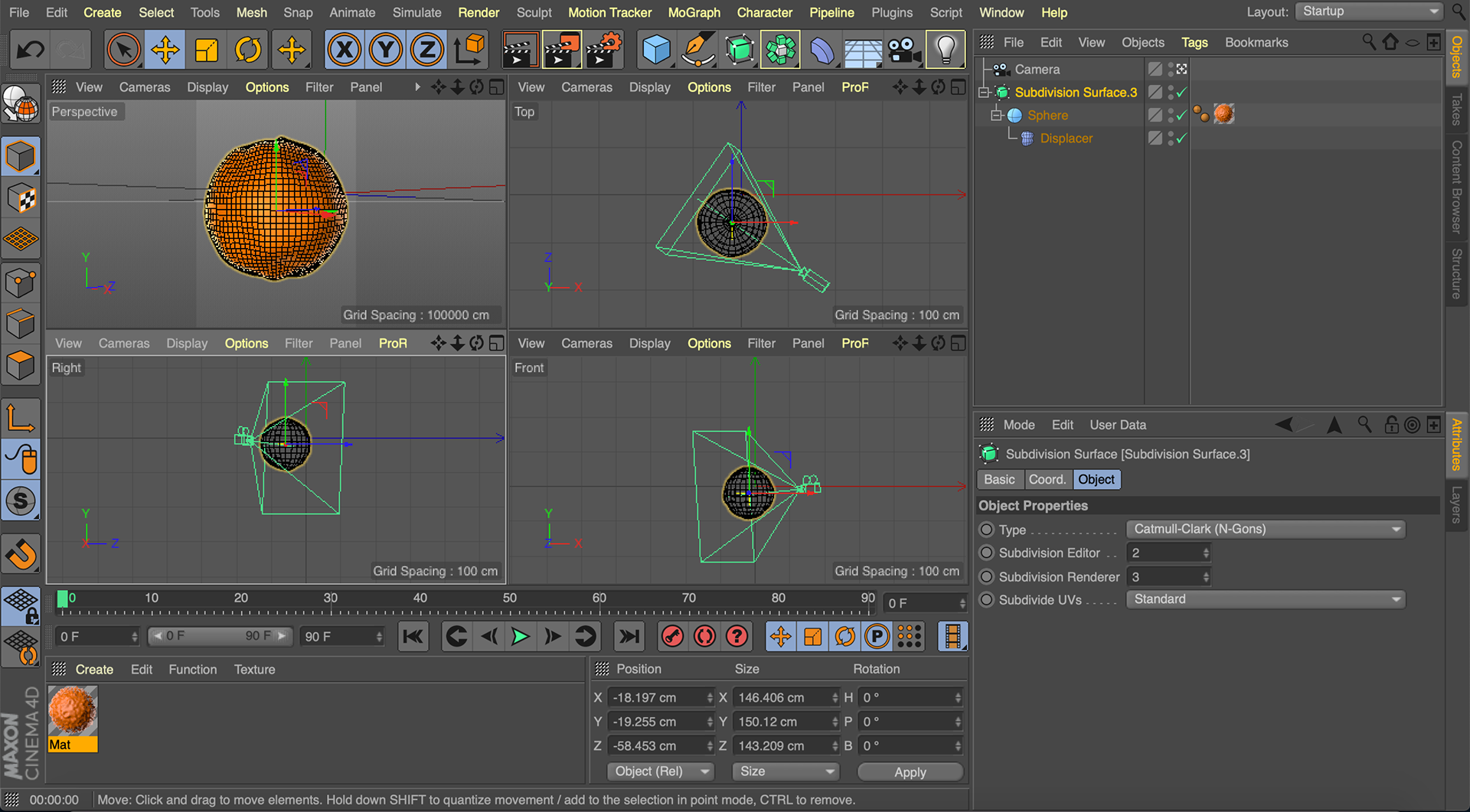Toggle visibility dots for Sphere object
1470x812 pixels.
pyautogui.click(x=1171, y=116)
